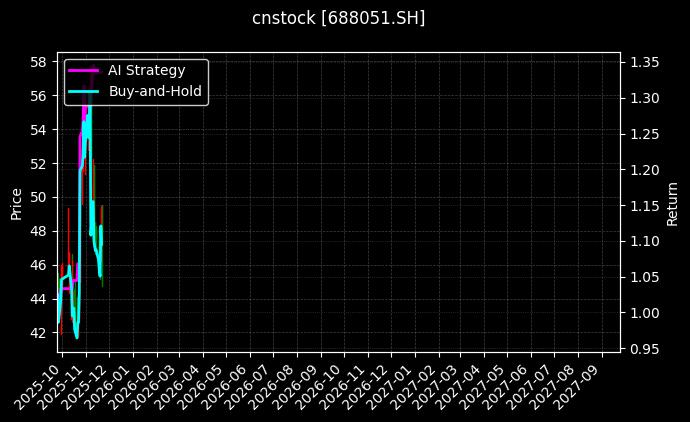Screen dimensions: 690x422
Task: Click the 42 price tick label
Action: pos(39,333)
